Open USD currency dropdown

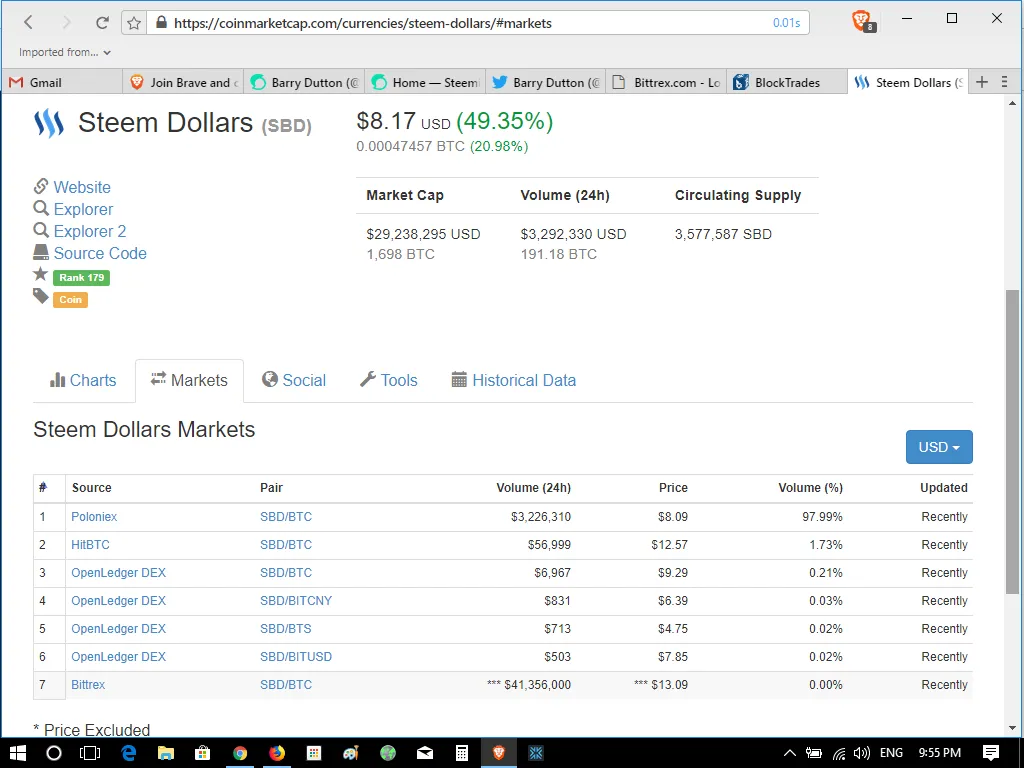pos(939,447)
